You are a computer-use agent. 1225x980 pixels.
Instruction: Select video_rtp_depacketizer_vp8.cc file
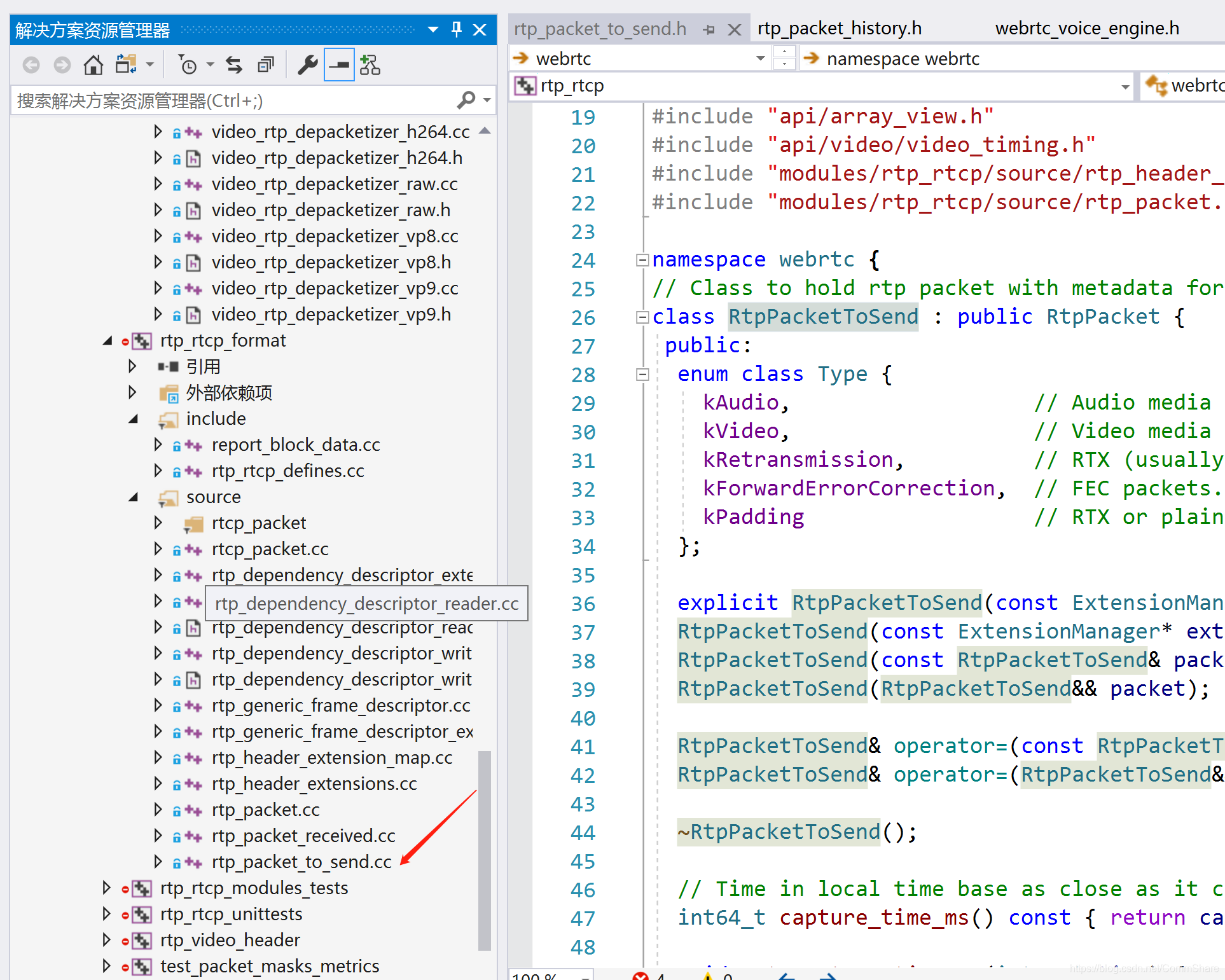(335, 236)
